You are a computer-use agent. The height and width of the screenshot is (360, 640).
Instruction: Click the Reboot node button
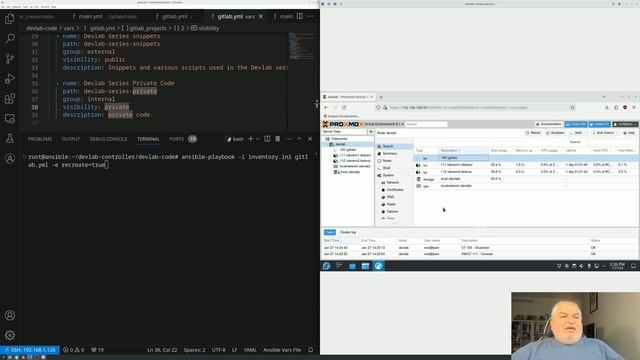click(533, 133)
